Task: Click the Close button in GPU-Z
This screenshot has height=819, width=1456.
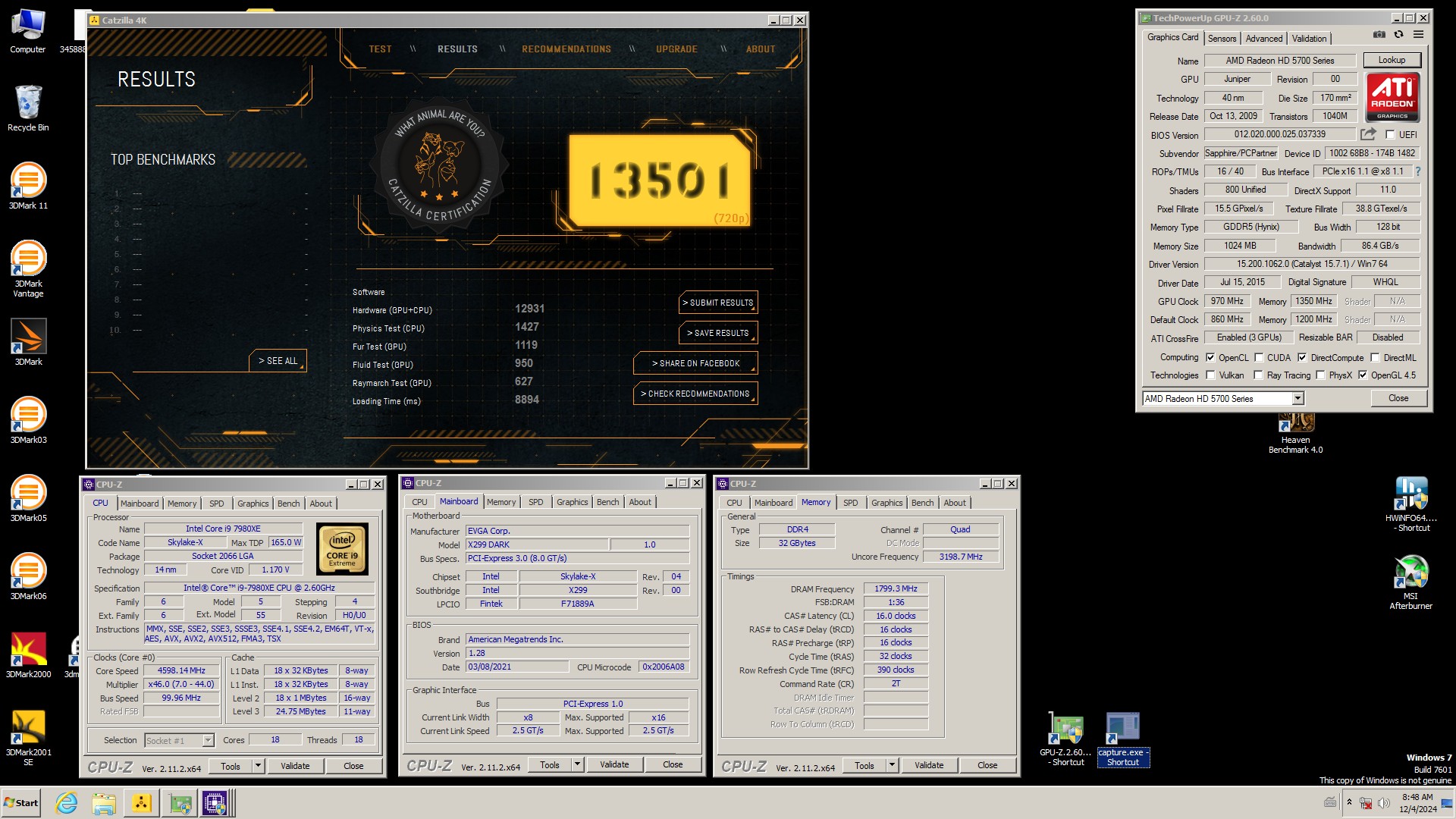Action: (1398, 398)
